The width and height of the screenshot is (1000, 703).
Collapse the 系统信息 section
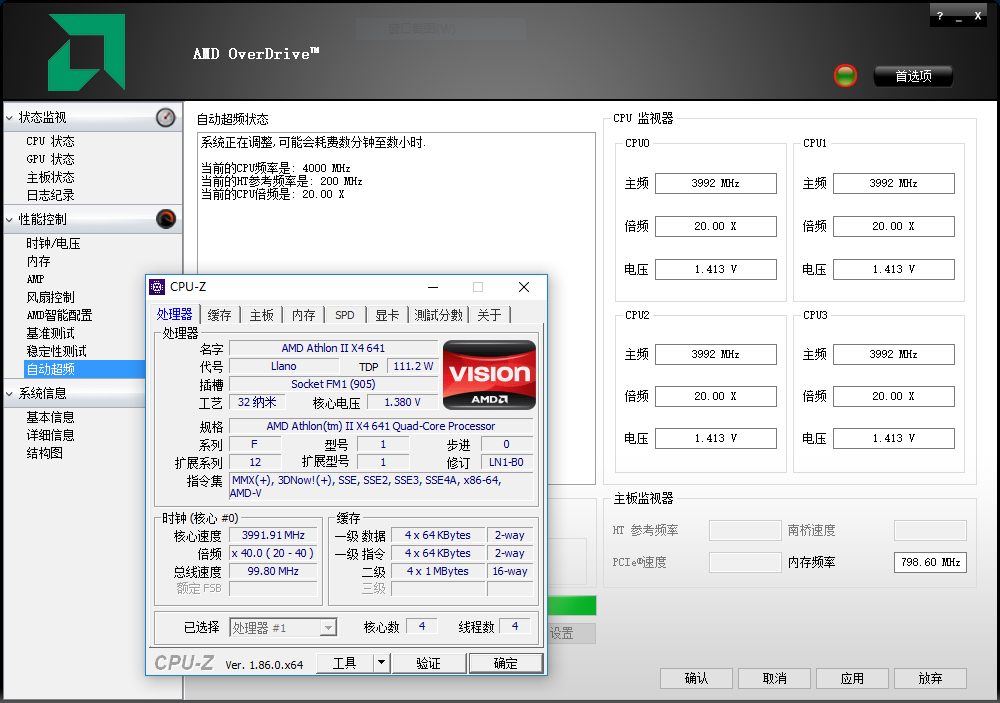pyautogui.click(x=10, y=394)
